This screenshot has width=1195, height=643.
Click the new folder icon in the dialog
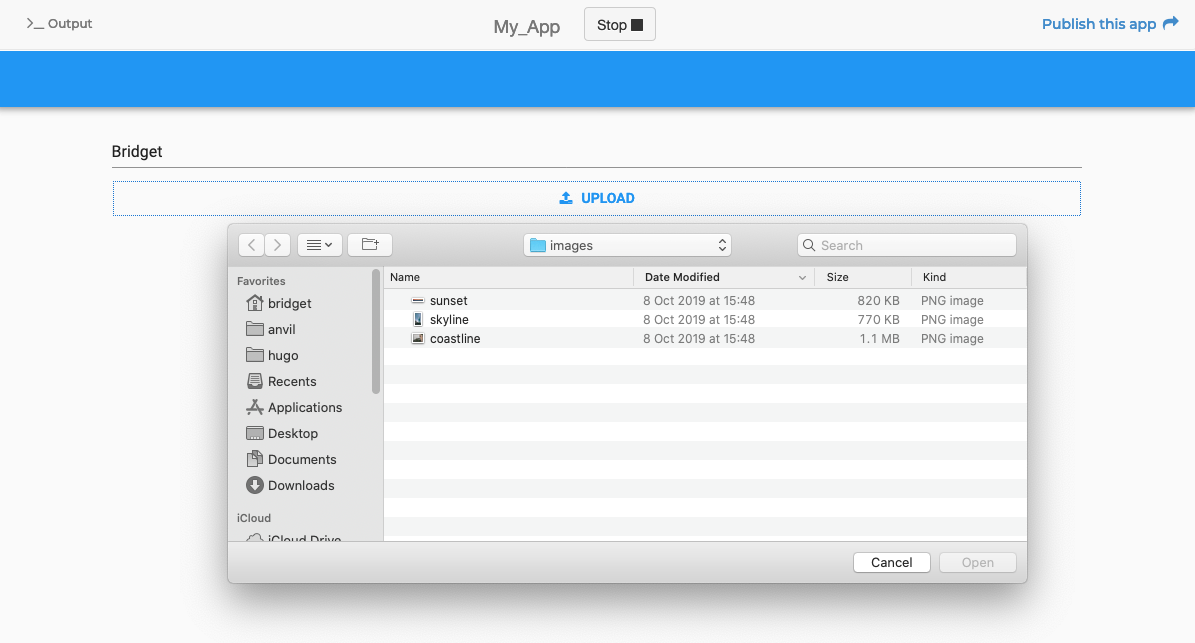click(x=370, y=244)
